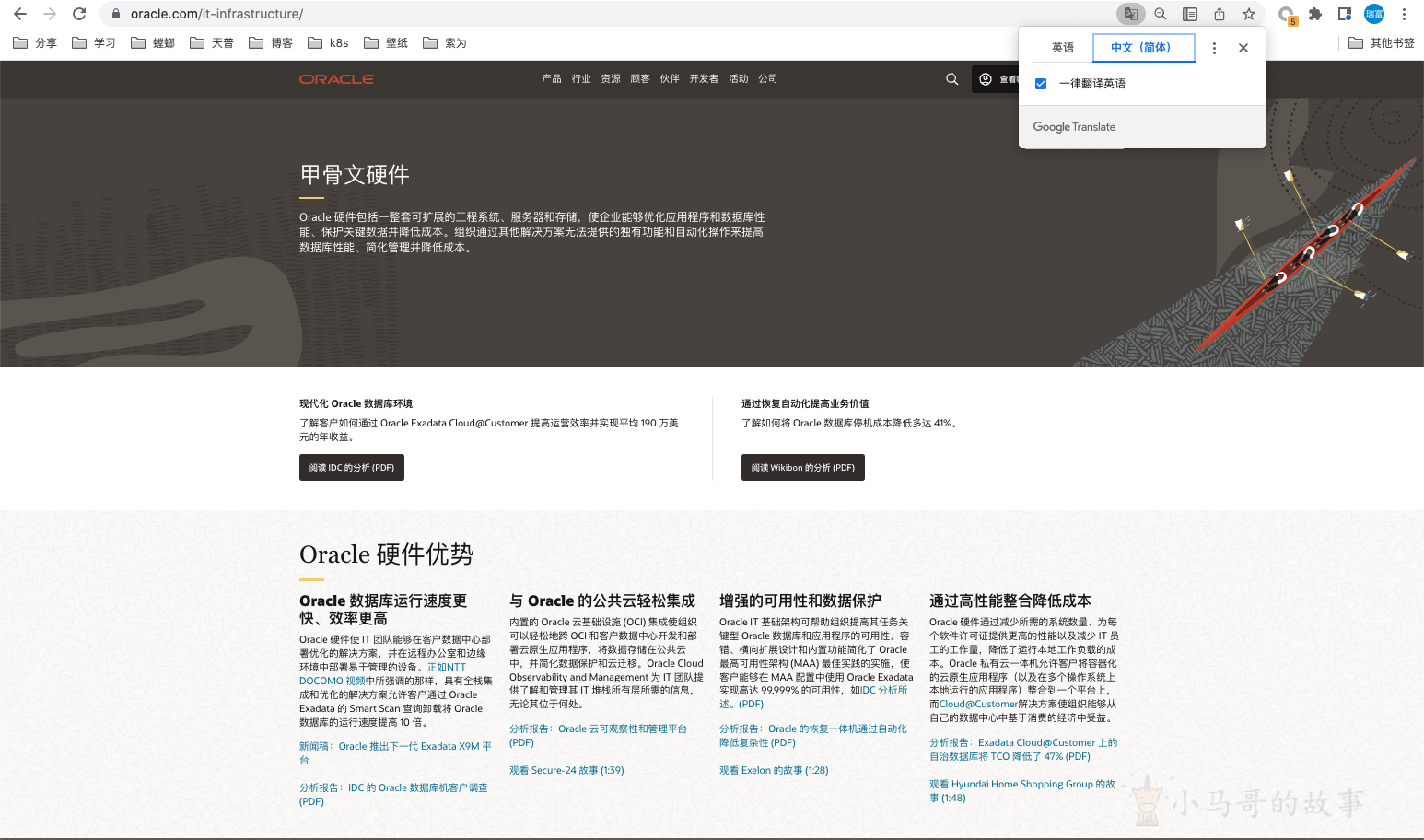The image size is (1424, 840).
Task: Open the site lock info icon
Action: (116, 14)
